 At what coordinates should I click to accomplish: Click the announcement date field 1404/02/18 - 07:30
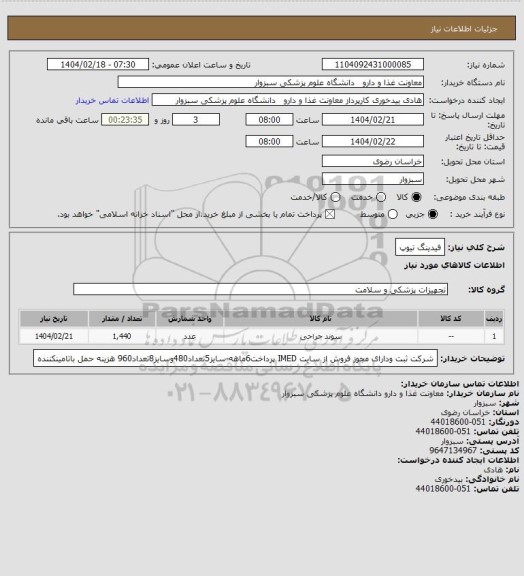98,64
